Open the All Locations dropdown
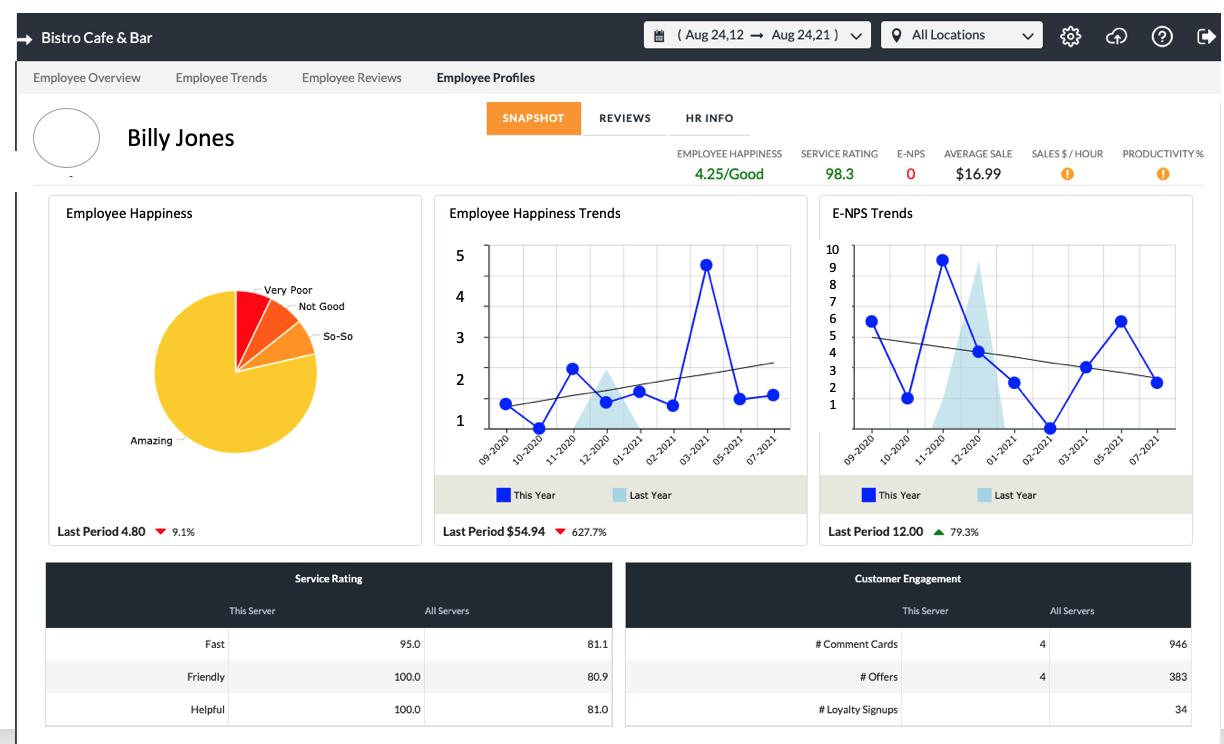Screen dimensions: 1224x744 pyautogui.click(x=961, y=36)
